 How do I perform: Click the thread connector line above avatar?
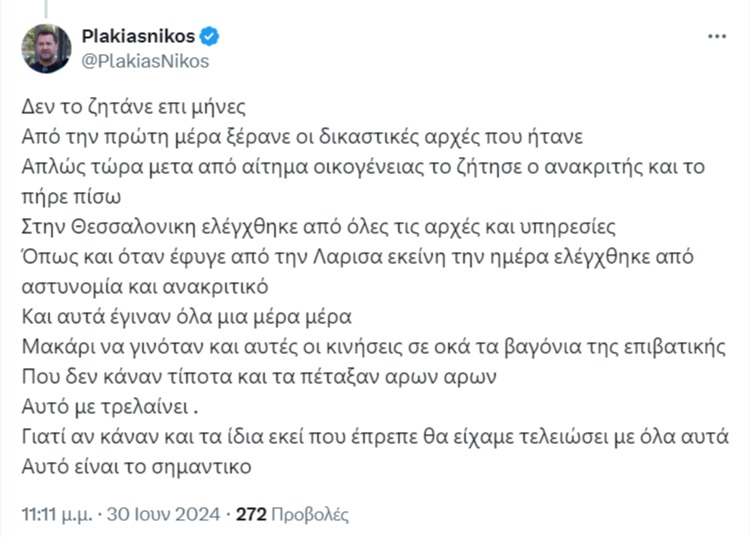coord(46,8)
